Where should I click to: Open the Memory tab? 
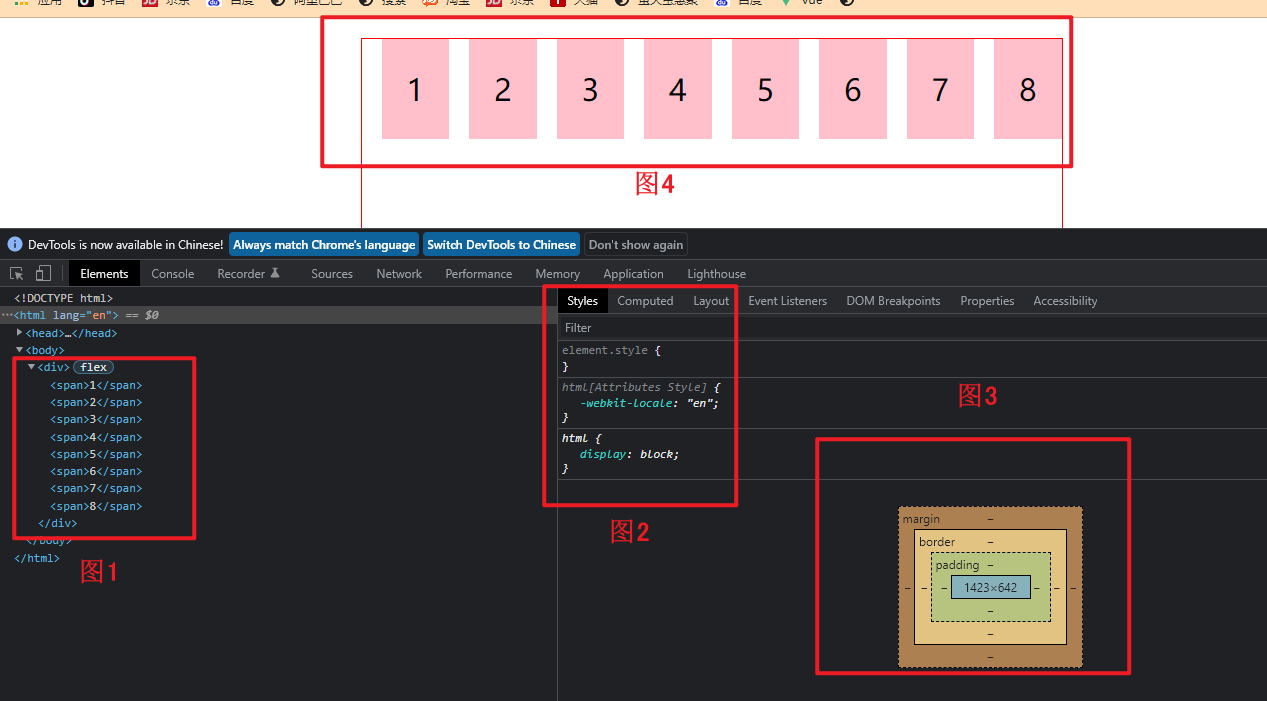(x=557, y=273)
